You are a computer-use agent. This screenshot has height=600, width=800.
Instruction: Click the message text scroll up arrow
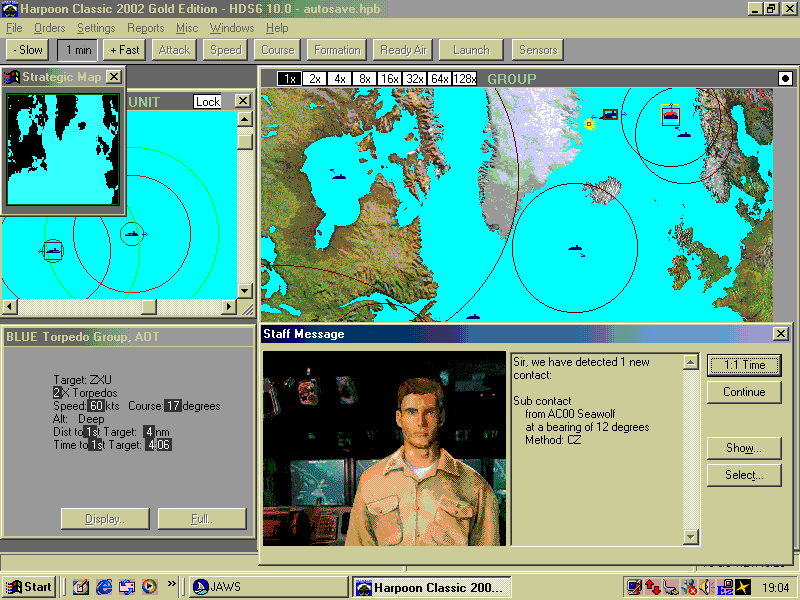point(690,362)
